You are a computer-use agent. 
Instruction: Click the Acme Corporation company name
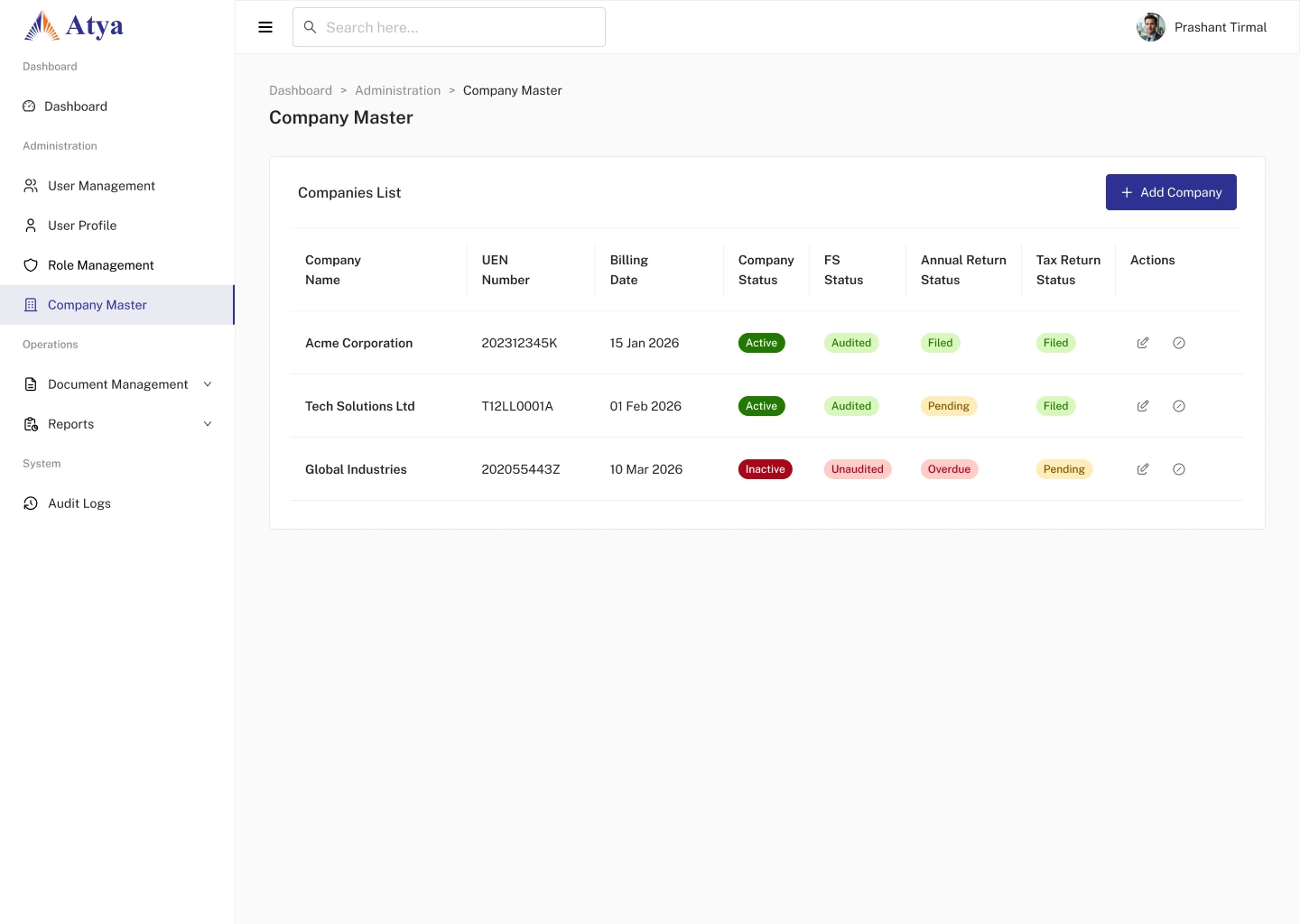pyautogui.click(x=359, y=343)
